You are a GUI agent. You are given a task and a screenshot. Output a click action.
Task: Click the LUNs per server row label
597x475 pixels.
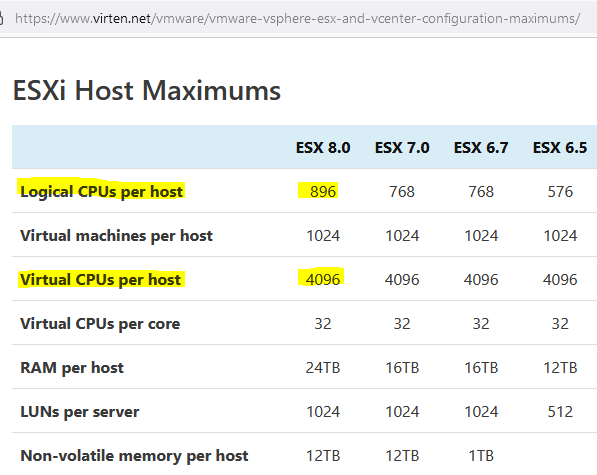coord(80,412)
